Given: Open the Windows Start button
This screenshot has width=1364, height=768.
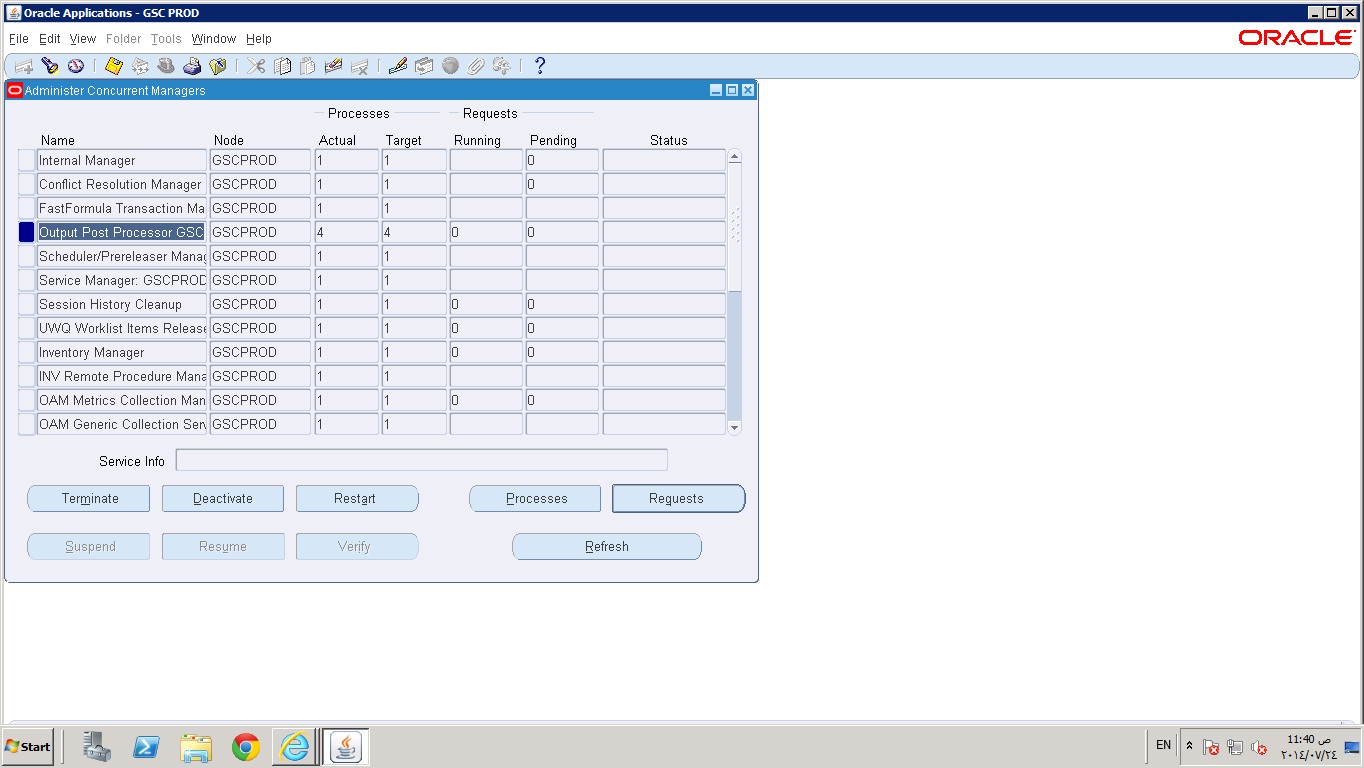Looking at the screenshot, I should pyautogui.click(x=28, y=746).
